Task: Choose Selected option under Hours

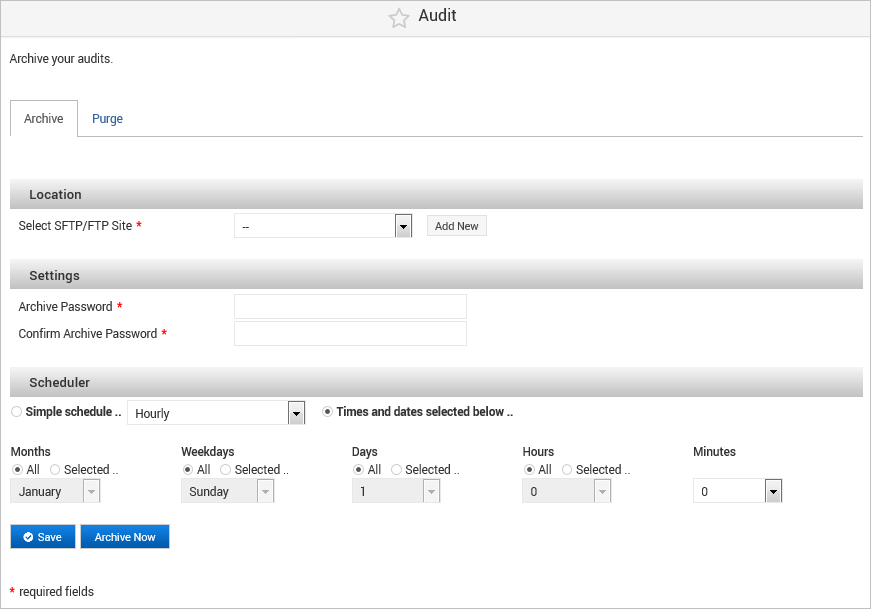Action: [569, 469]
